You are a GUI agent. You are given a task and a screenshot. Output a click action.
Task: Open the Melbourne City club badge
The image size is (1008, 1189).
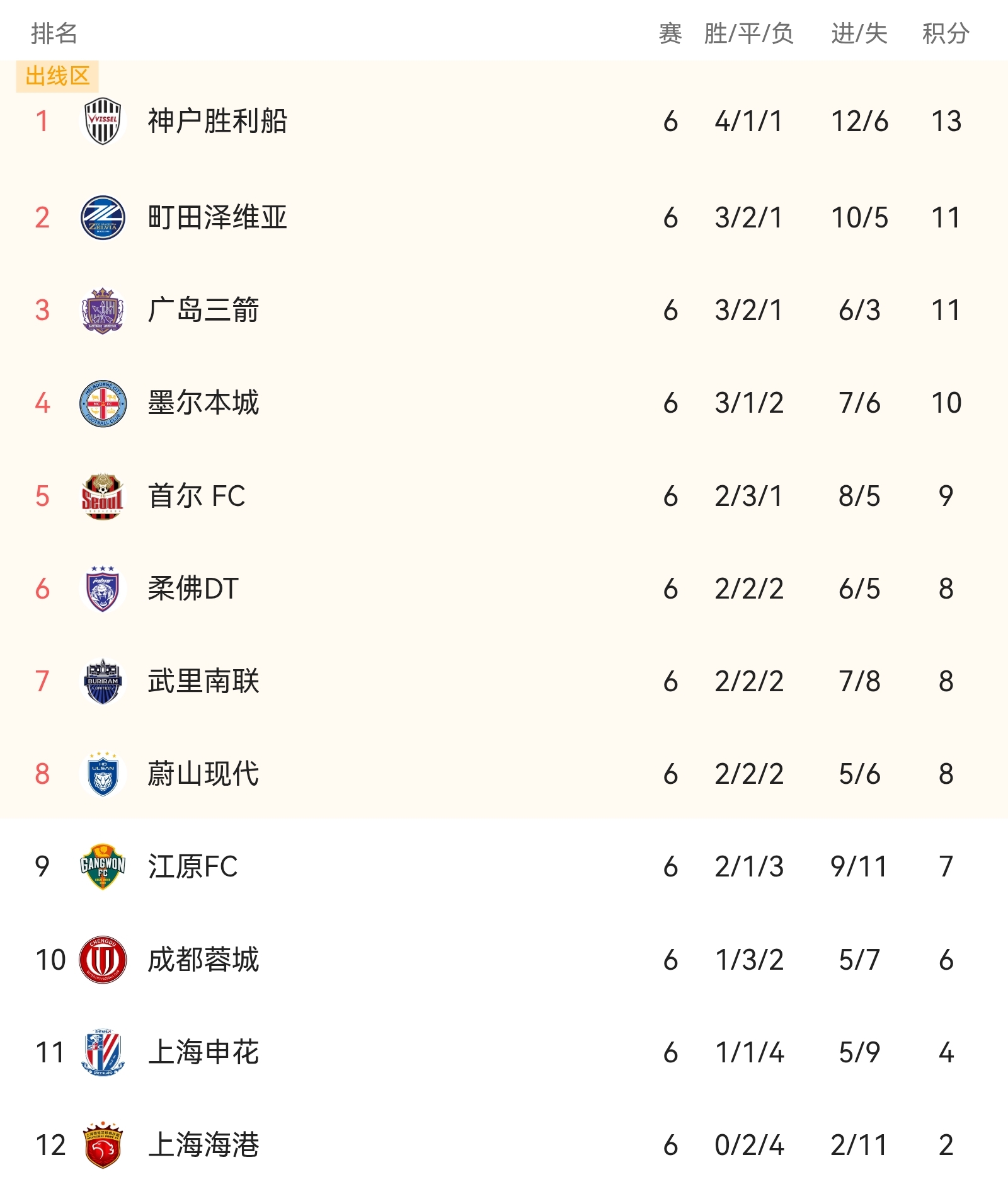tap(103, 403)
